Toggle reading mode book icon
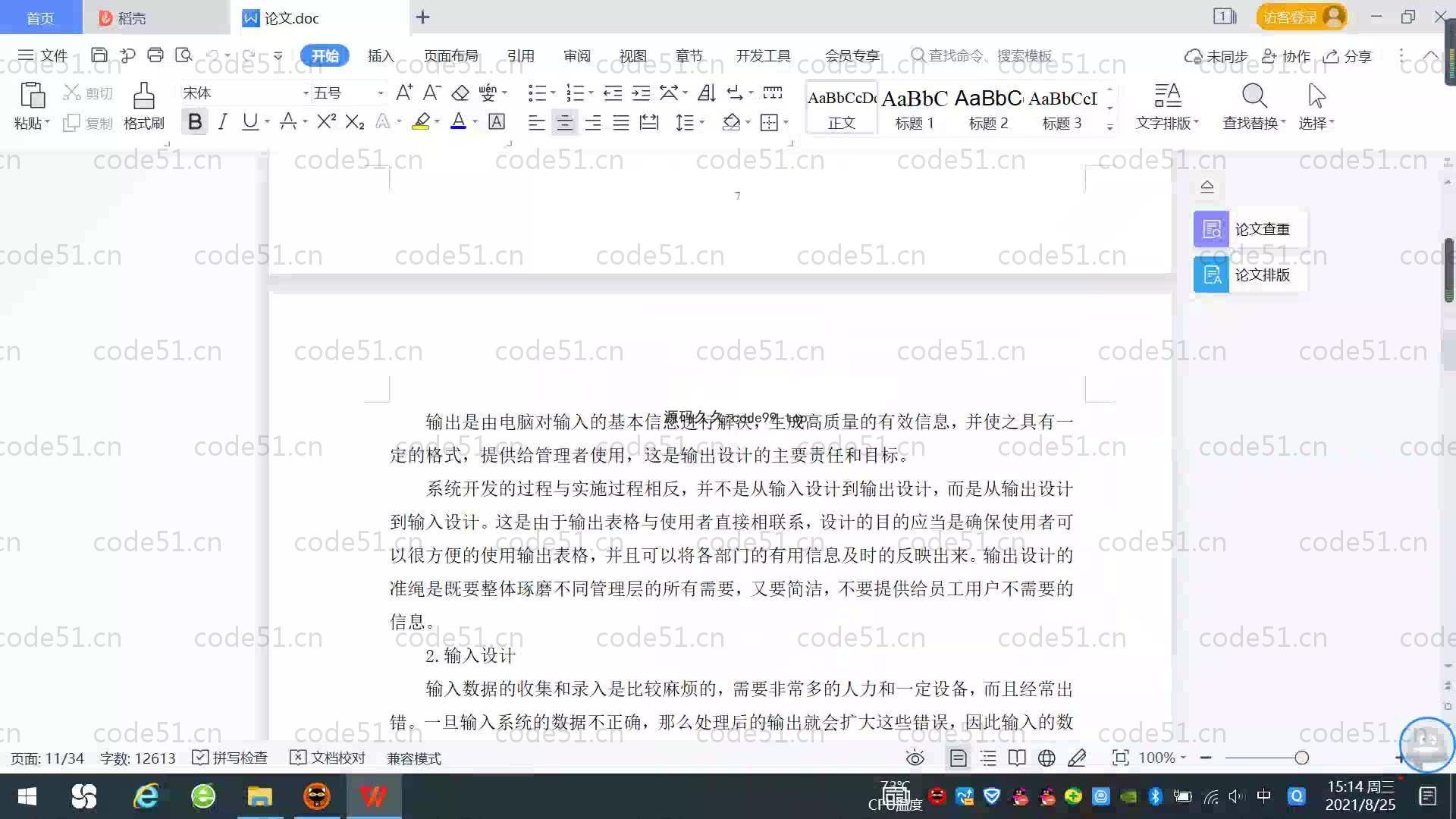 1017,758
